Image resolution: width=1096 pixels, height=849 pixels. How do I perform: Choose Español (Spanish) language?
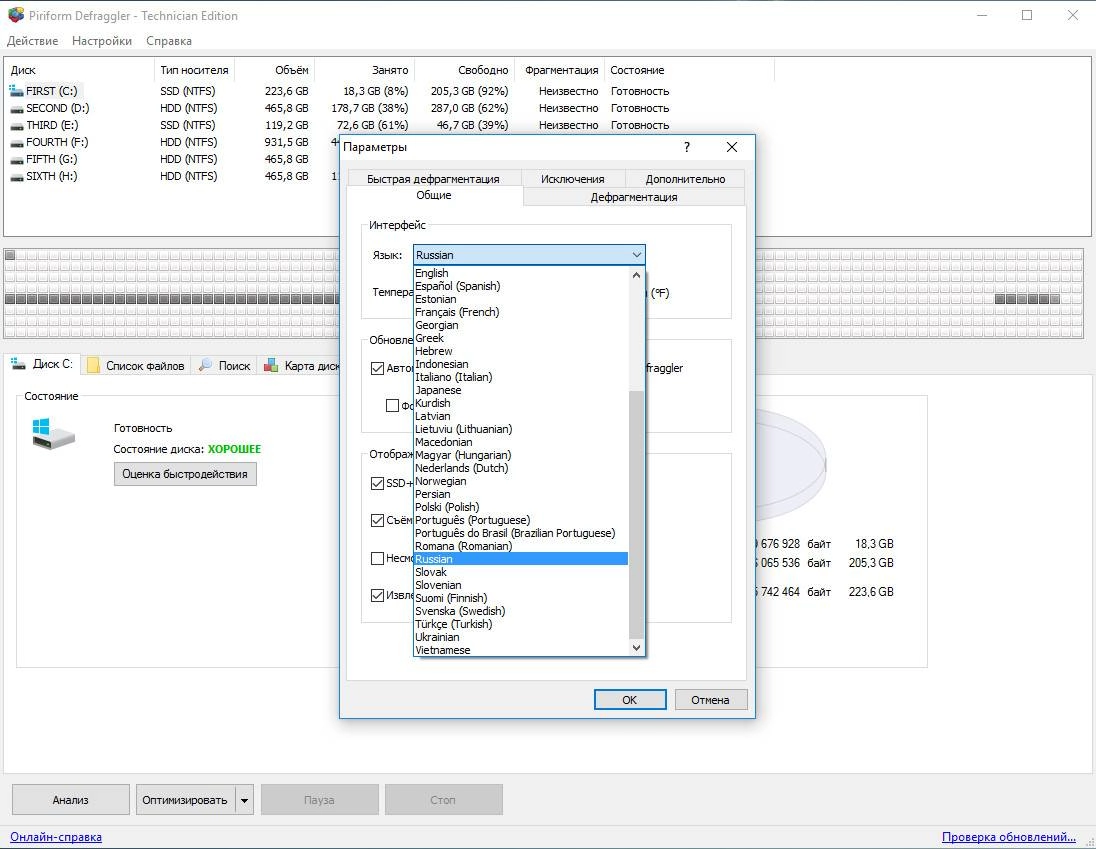(521, 286)
